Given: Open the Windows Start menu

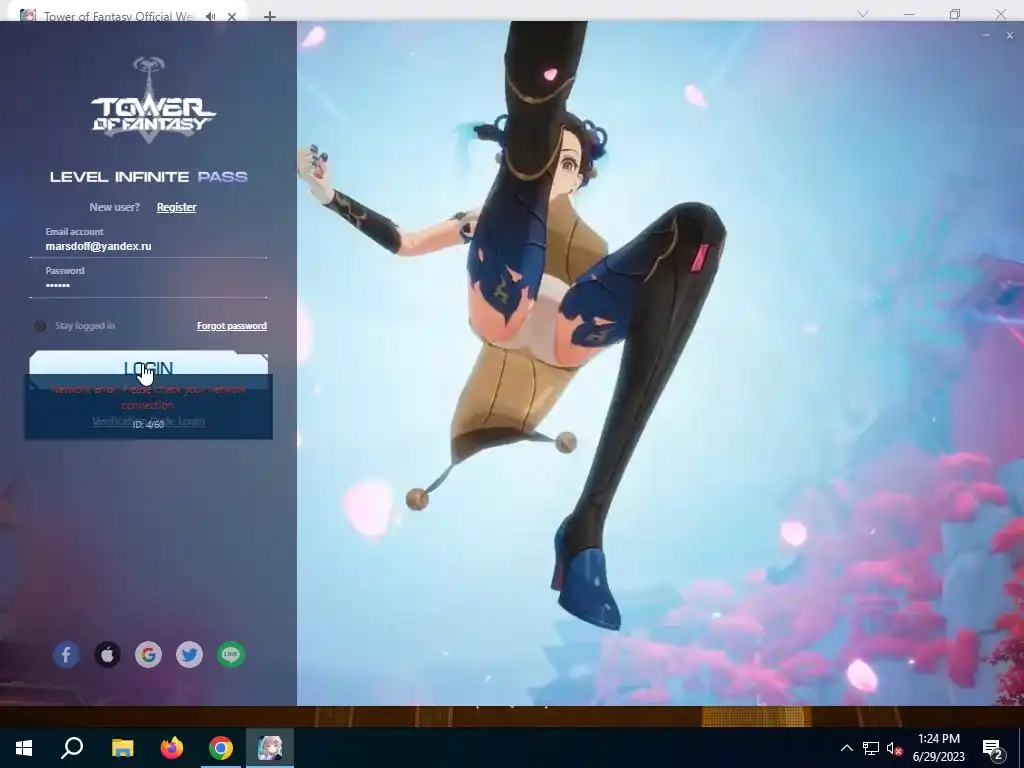Looking at the screenshot, I should click(x=24, y=748).
